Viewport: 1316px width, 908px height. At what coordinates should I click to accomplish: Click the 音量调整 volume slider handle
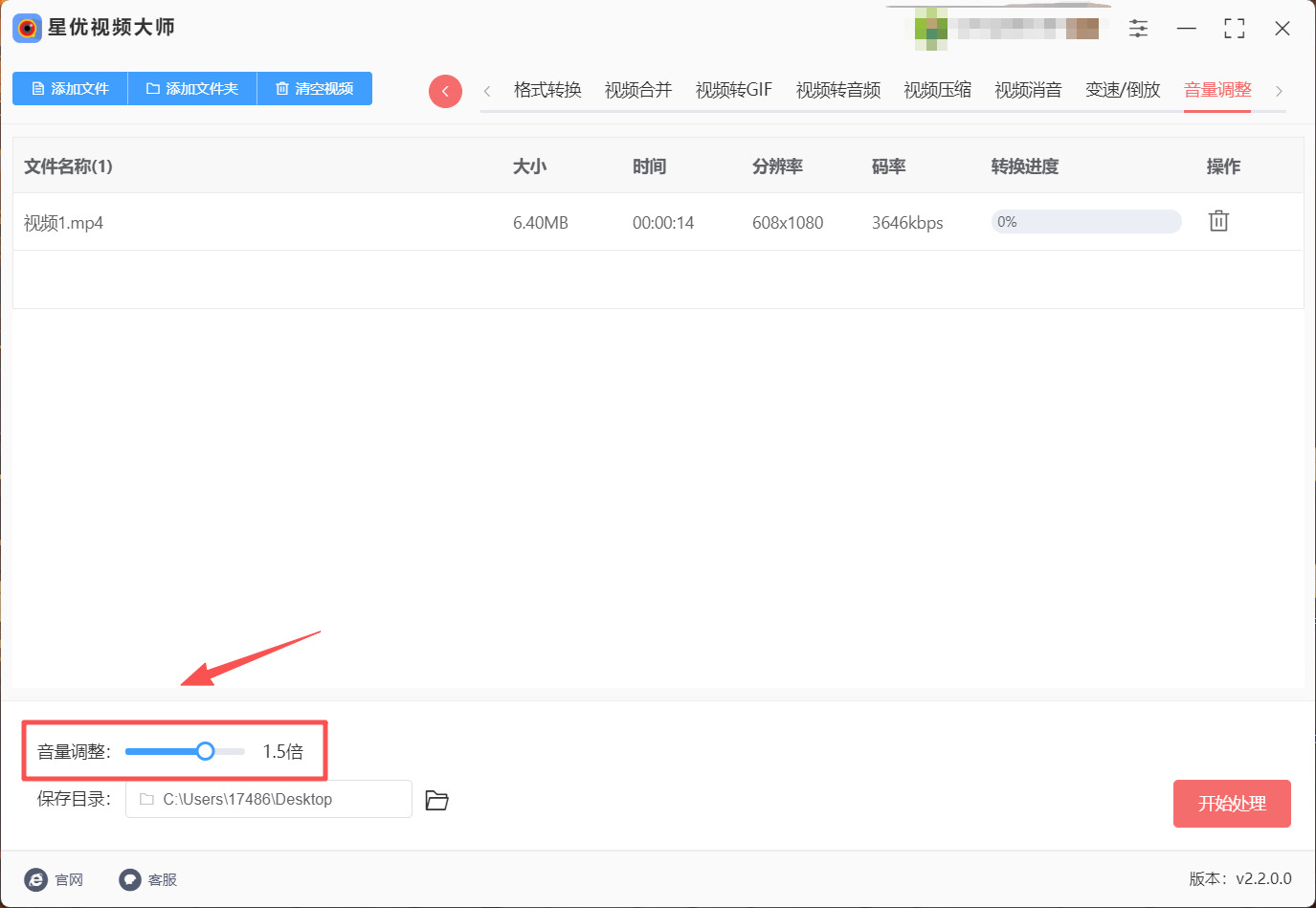(205, 751)
